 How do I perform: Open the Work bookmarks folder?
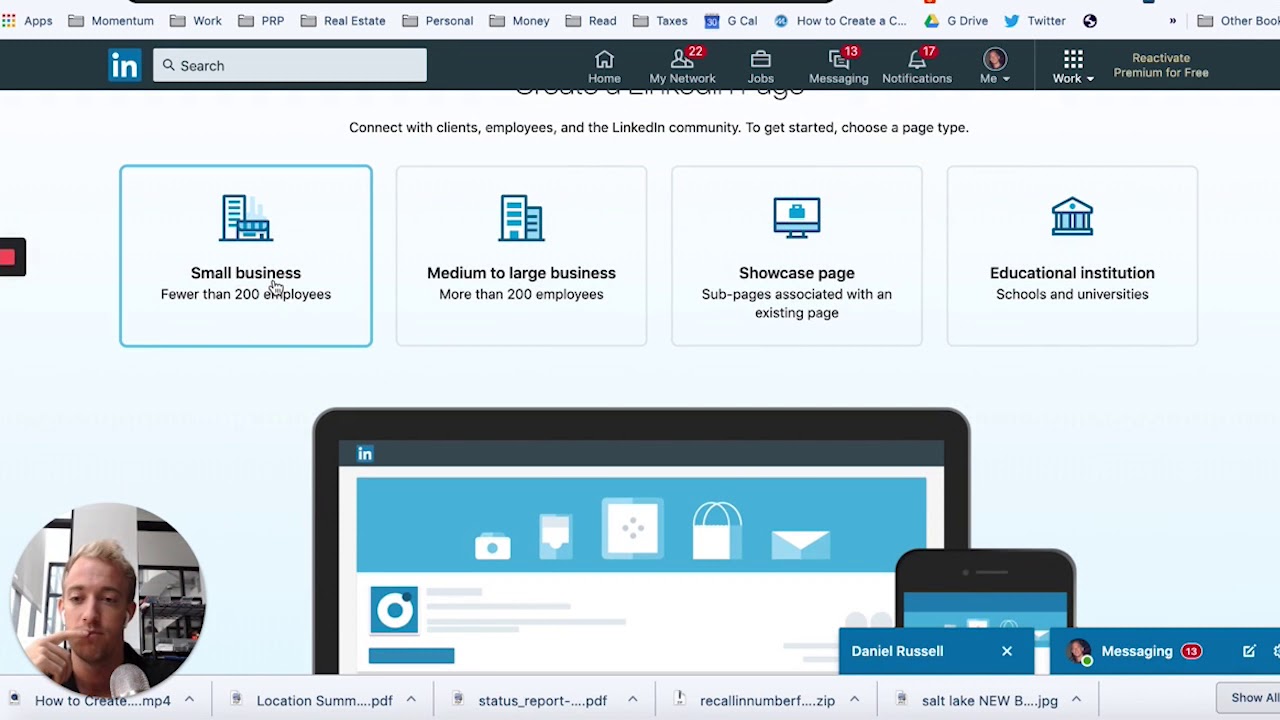tap(196, 20)
